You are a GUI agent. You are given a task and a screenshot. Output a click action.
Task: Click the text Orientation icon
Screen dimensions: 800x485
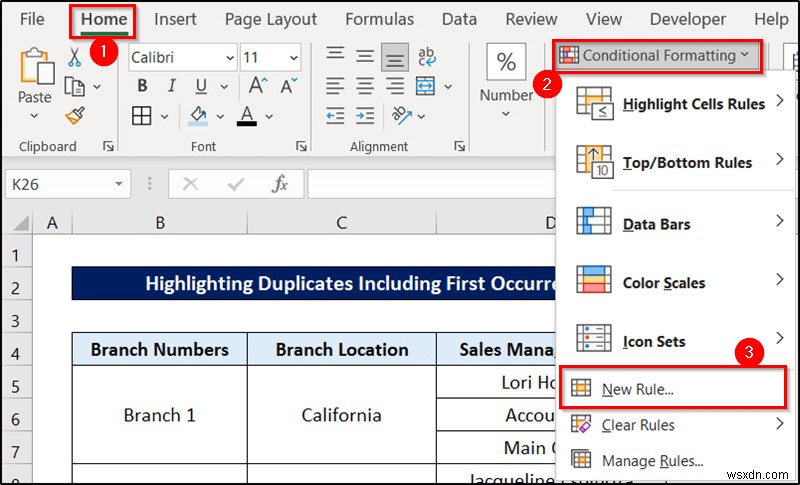401,116
